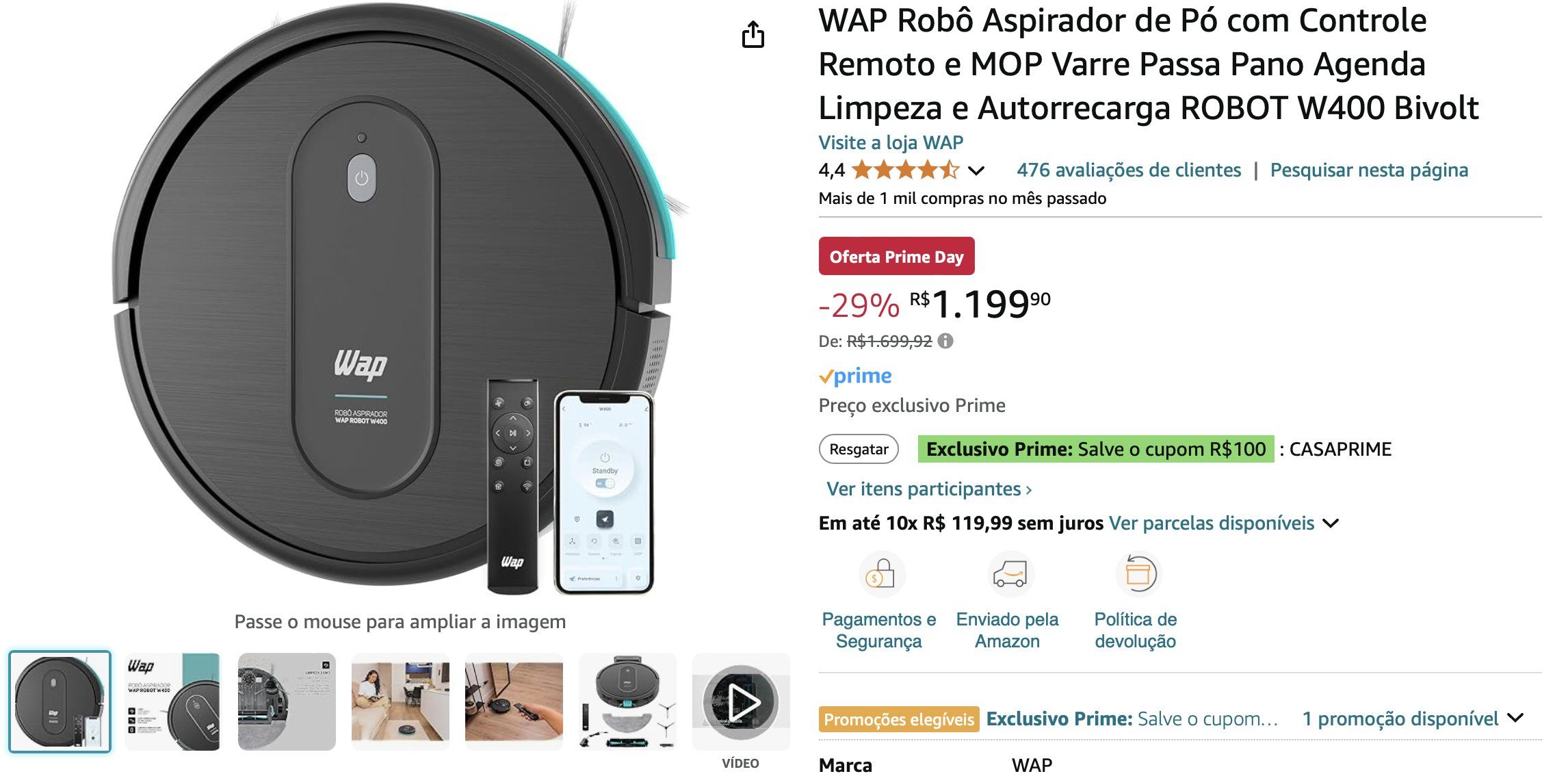Click the Oferta Prime Day badge
Viewport: 1568px width, 776px height.
pos(896,257)
